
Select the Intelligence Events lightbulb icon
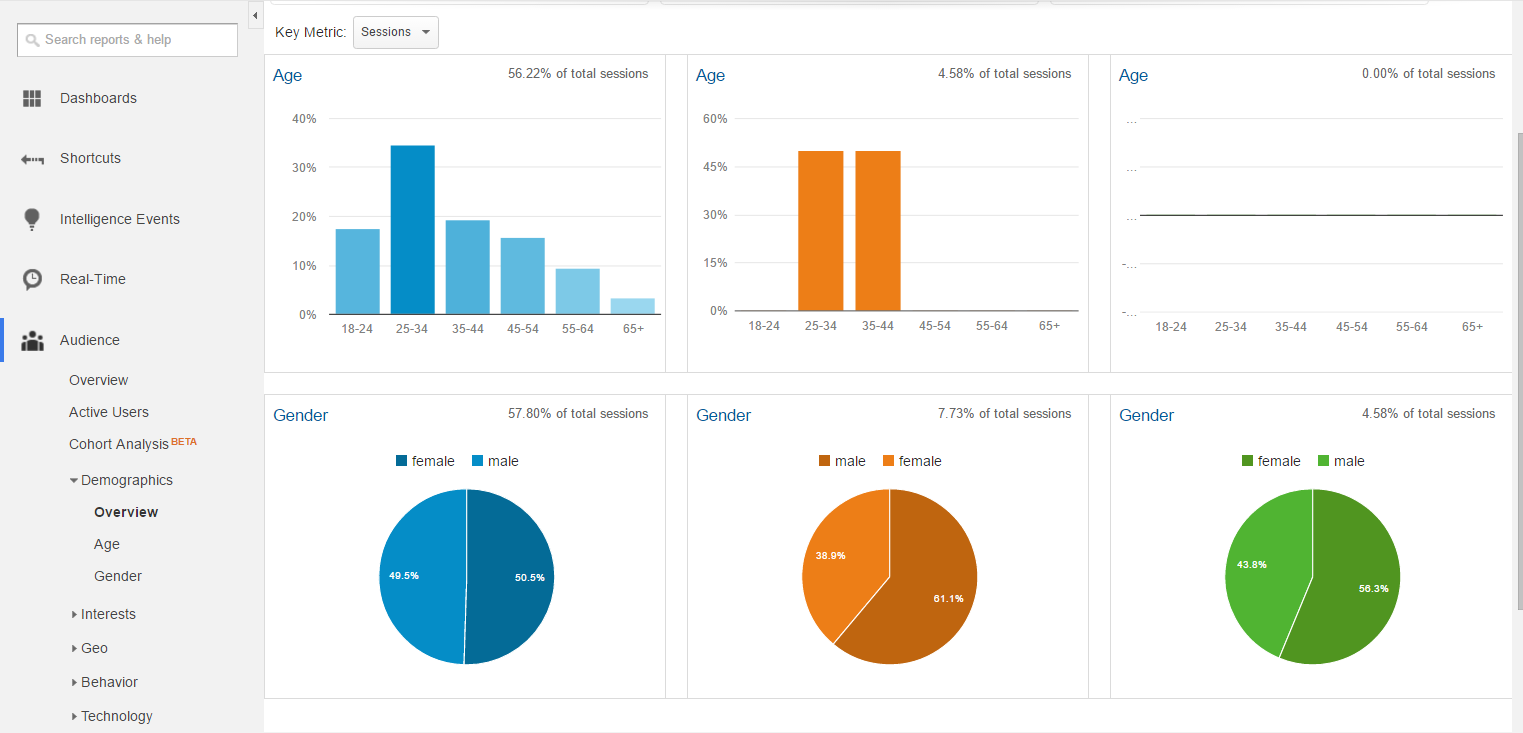pyautogui.click(x=32, y=219)
